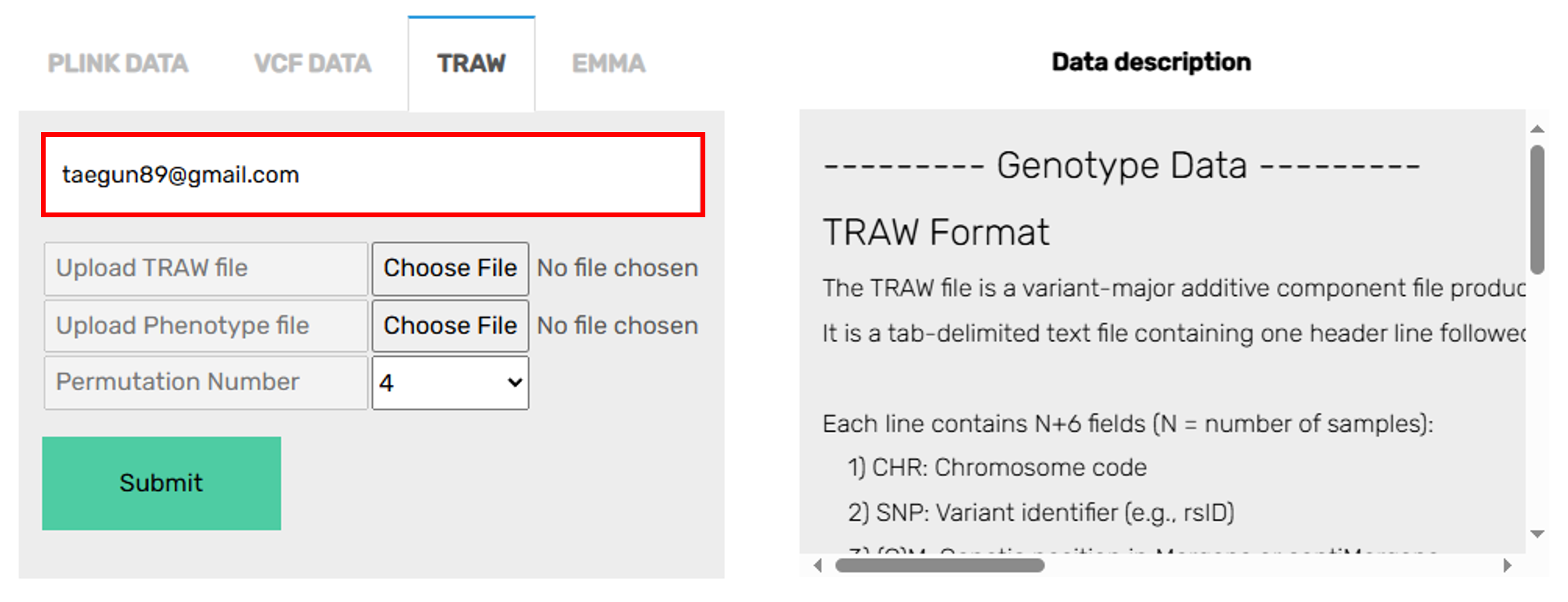The height and width of the screenshot is (602, 1568).
Task: Click the horizontal scrollbar thumb
Action: tap(940, 565)
